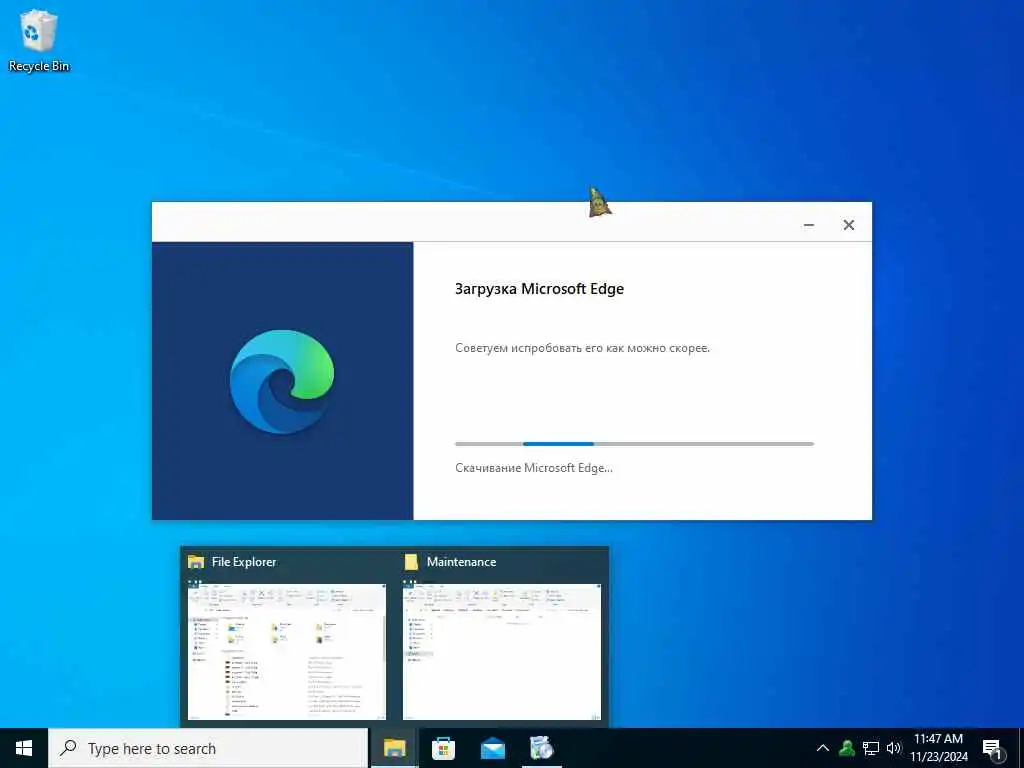Minimize the Edge installer window
Viewport: 1024px width, 768px height.
pos(808,225)
